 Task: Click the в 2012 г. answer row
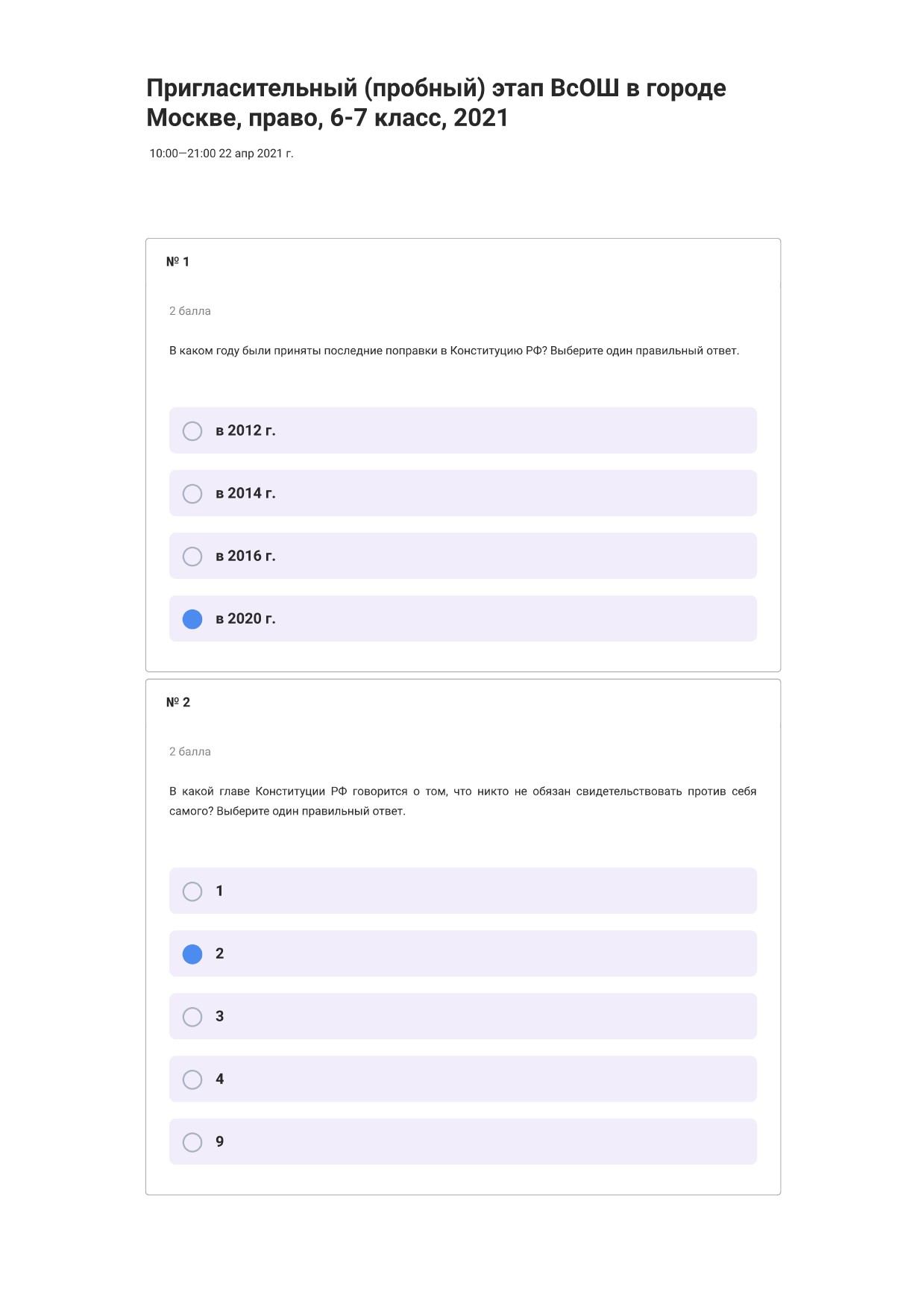coord(463,430)
